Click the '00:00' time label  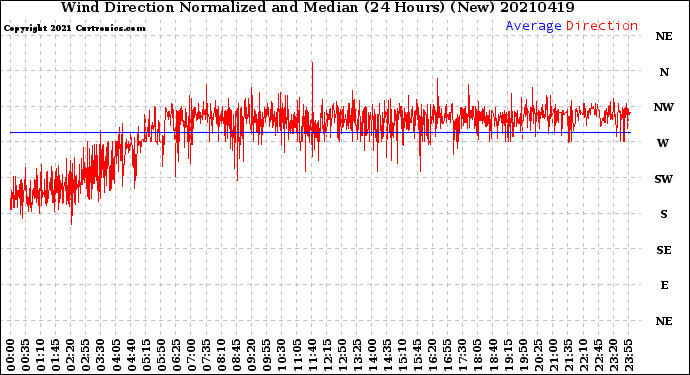[11, 355]
